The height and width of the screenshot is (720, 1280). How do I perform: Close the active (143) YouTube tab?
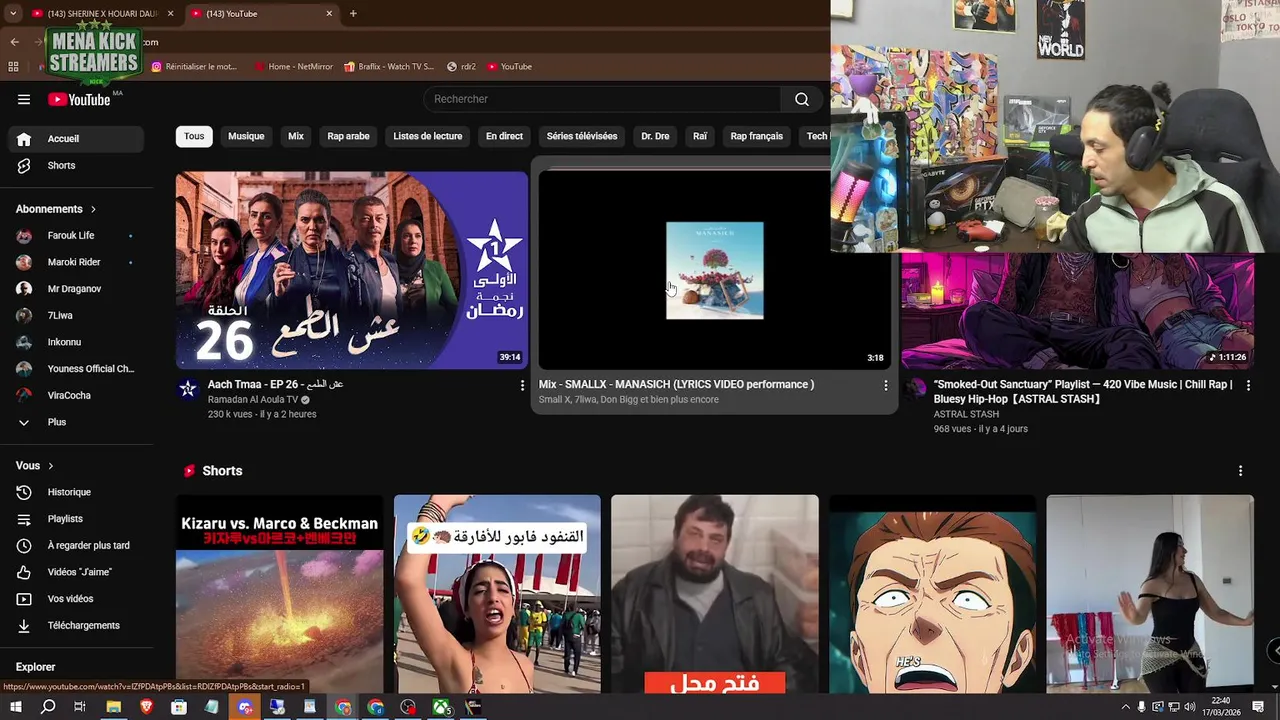tap(329, 14)
